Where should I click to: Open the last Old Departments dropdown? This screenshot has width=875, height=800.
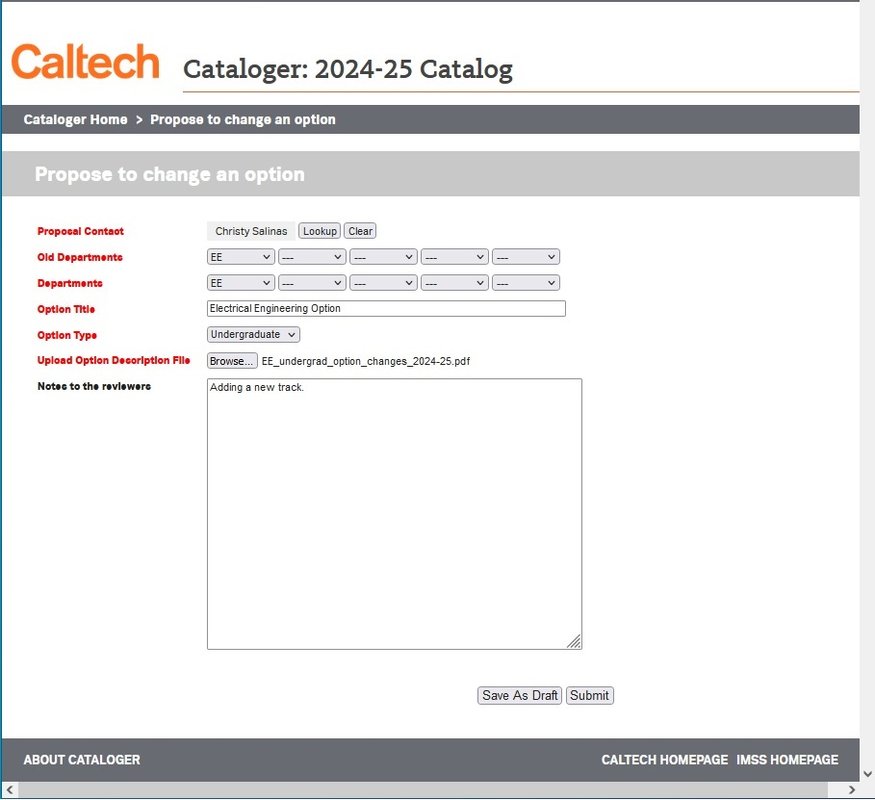526,257
